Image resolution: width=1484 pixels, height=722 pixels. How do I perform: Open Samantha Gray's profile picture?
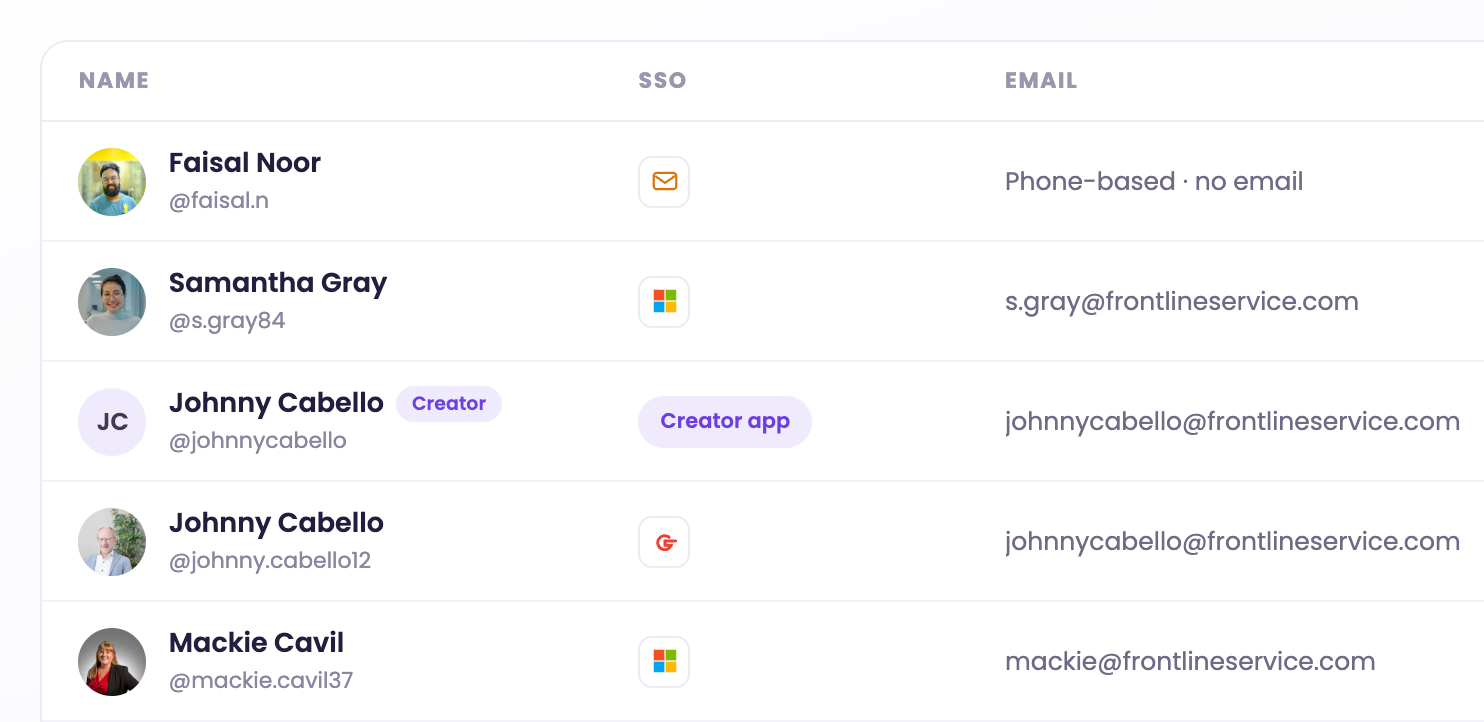112,302
